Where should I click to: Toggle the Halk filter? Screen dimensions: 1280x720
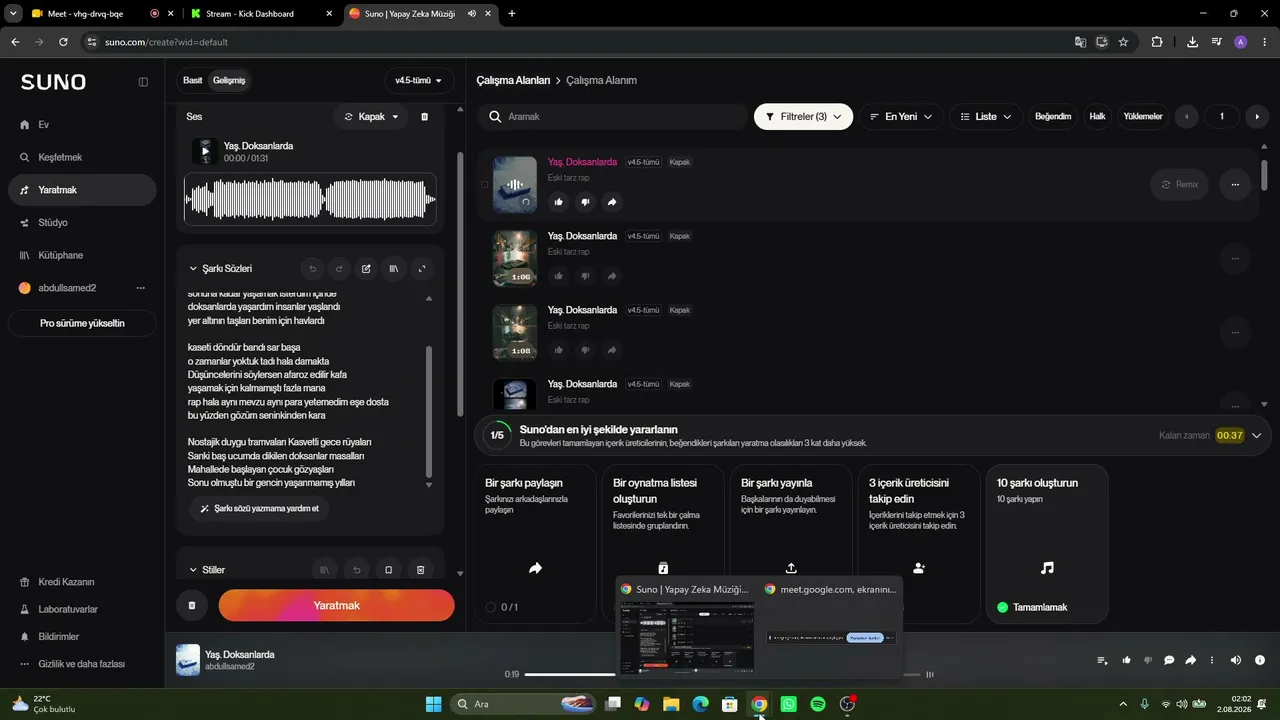(1097, 117)
